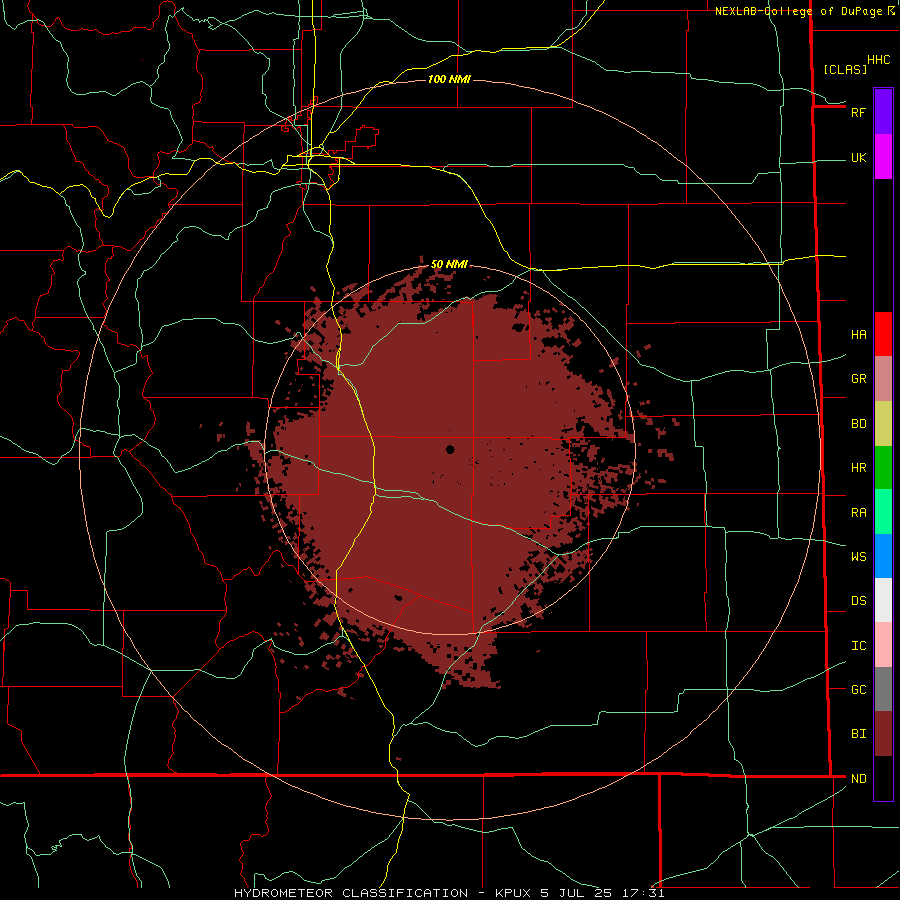The height and width of the screenshot is (900, 900).
Task: Click the HA red legend color swatch
Action: point(883,334)
